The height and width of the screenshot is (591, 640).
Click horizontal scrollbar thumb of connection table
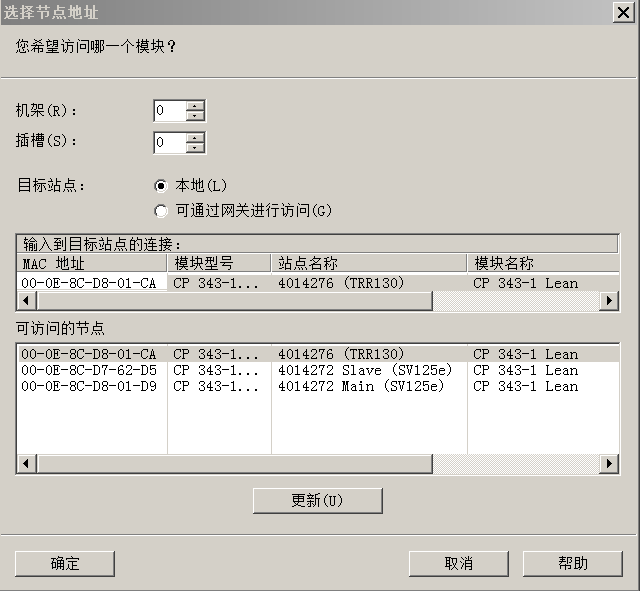click(x=234, y=301)
